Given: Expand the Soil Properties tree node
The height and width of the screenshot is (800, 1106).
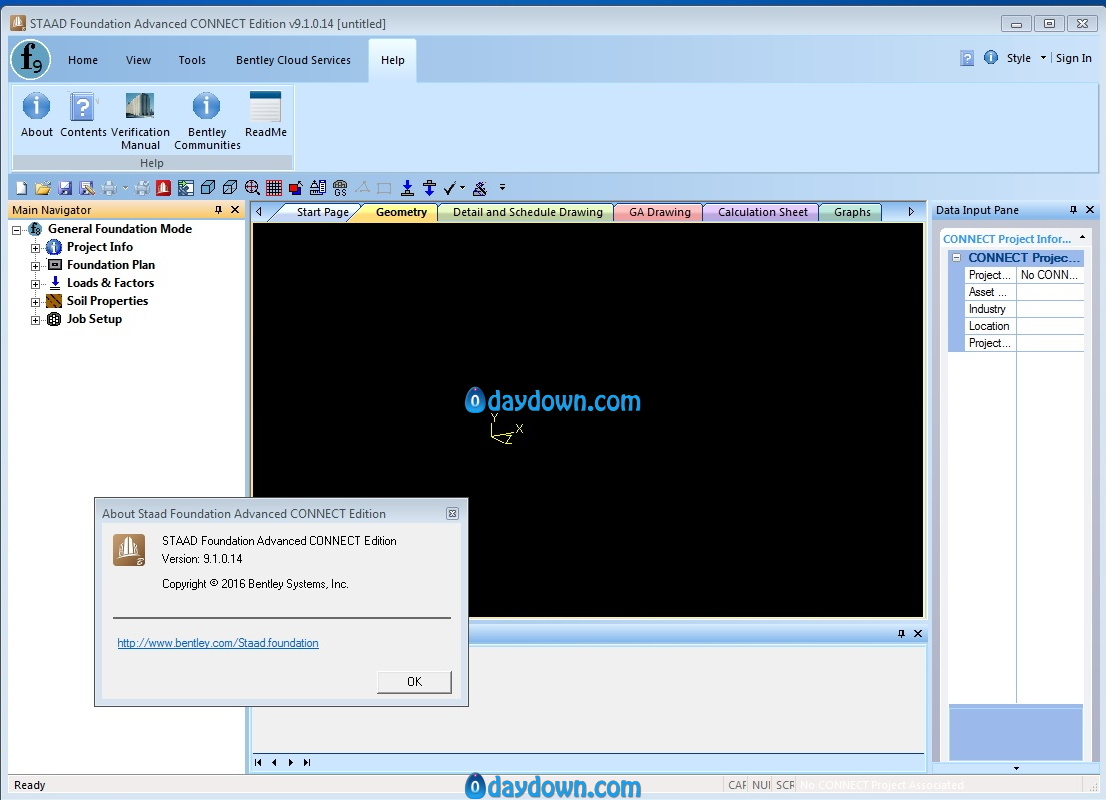Looking at the screenshot, I should tap(35, 302).
